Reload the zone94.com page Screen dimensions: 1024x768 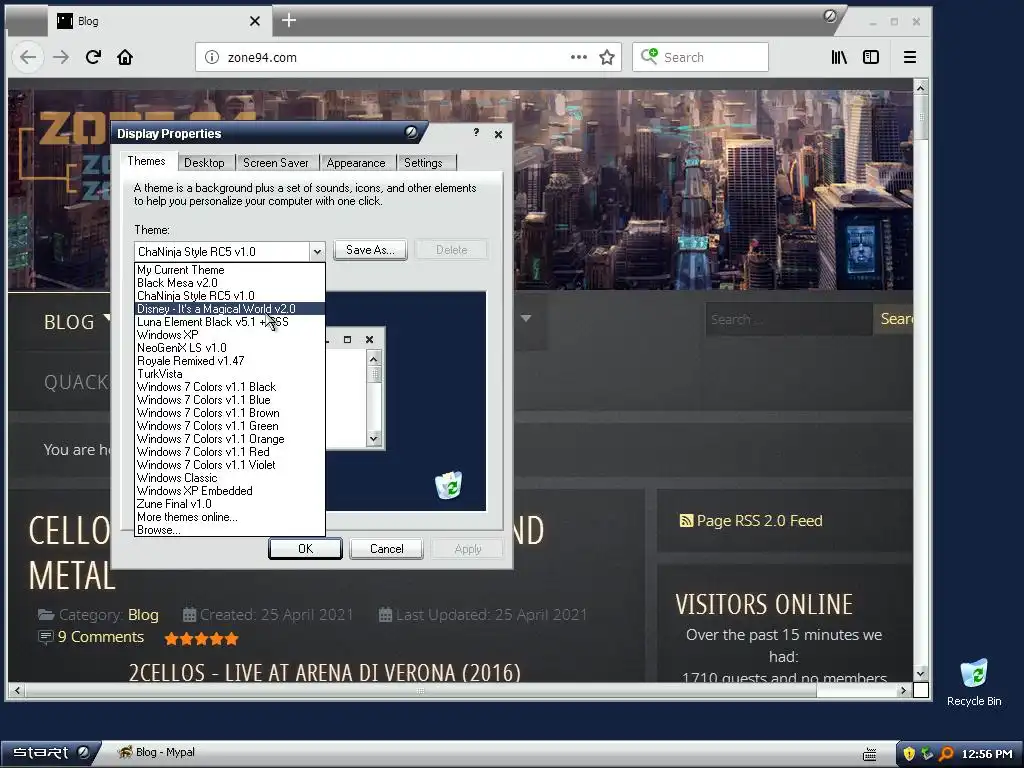(93, 57)
